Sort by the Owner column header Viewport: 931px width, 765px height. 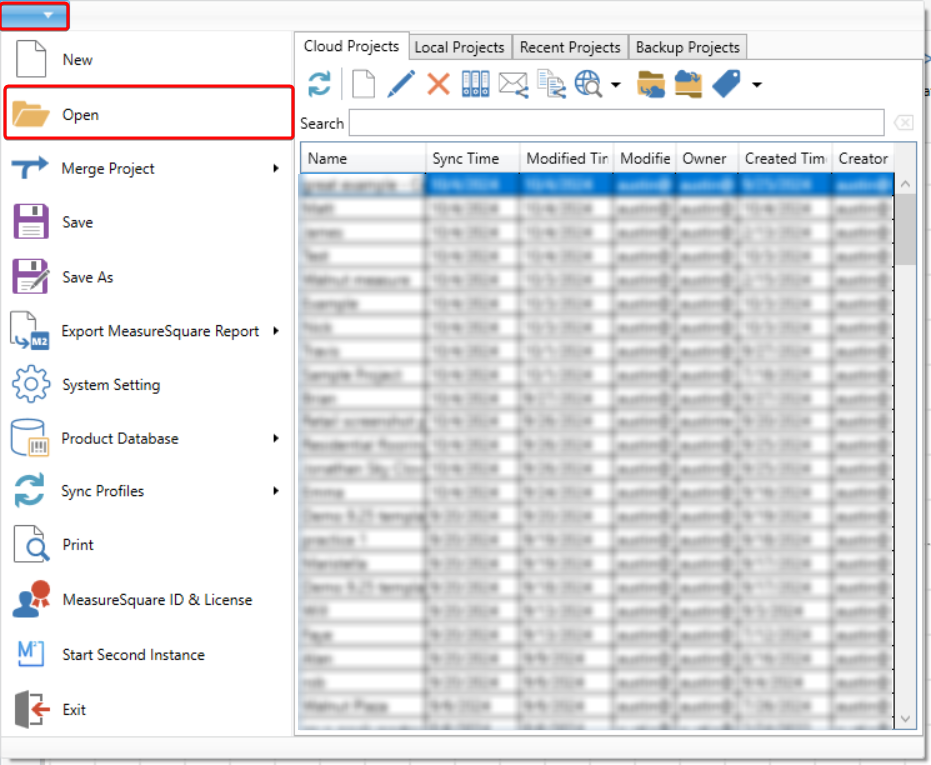[707, 159]
